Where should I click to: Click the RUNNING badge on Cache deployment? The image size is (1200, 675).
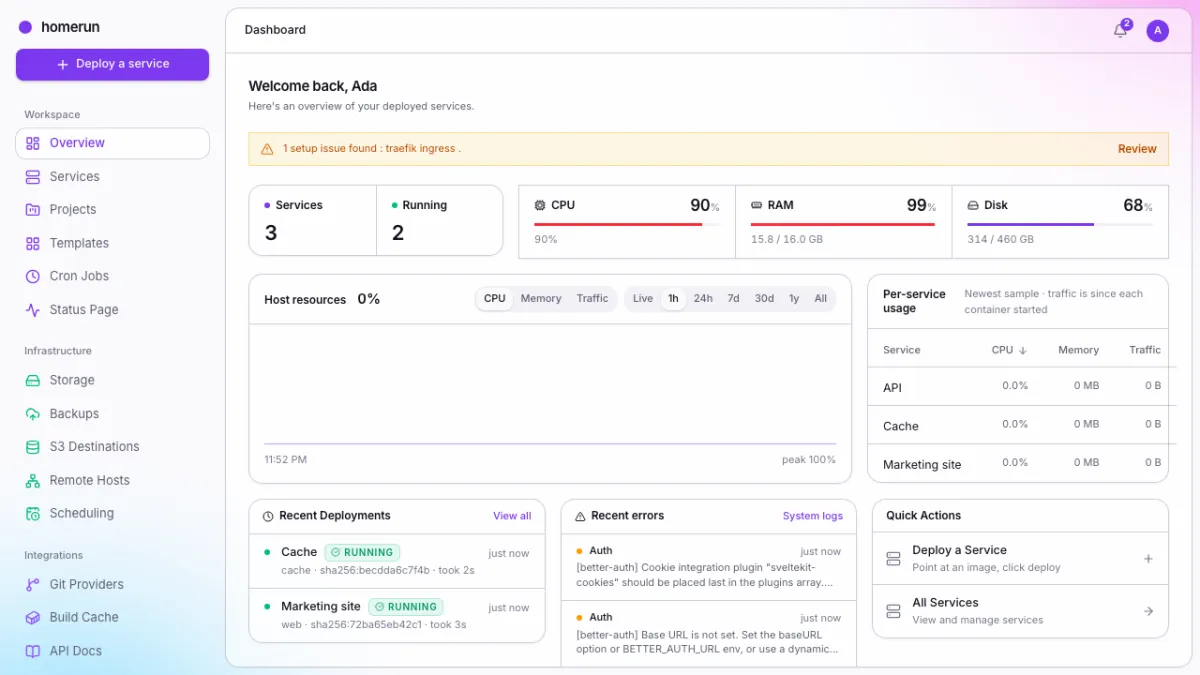[x=363, y=552]
